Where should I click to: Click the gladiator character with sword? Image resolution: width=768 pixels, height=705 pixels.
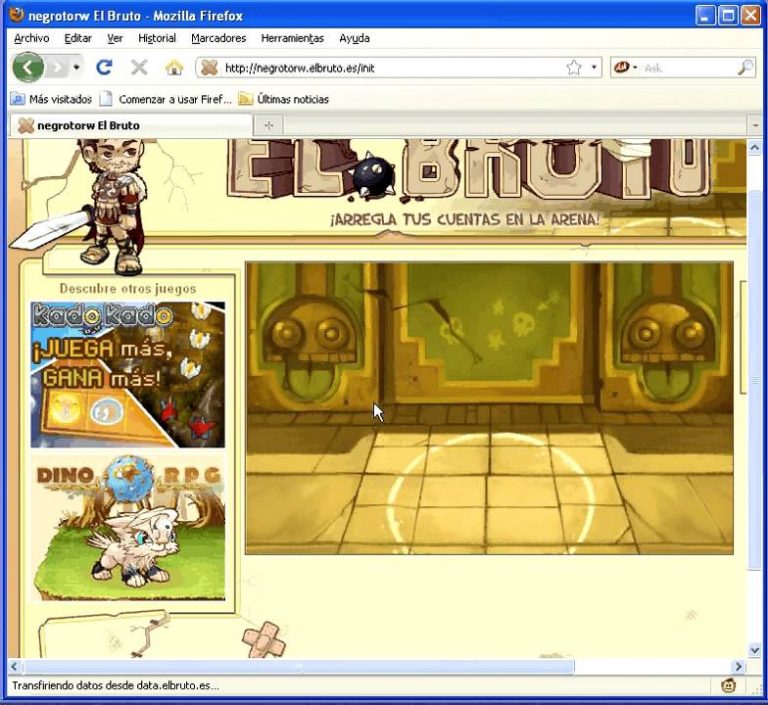[114, 206]
